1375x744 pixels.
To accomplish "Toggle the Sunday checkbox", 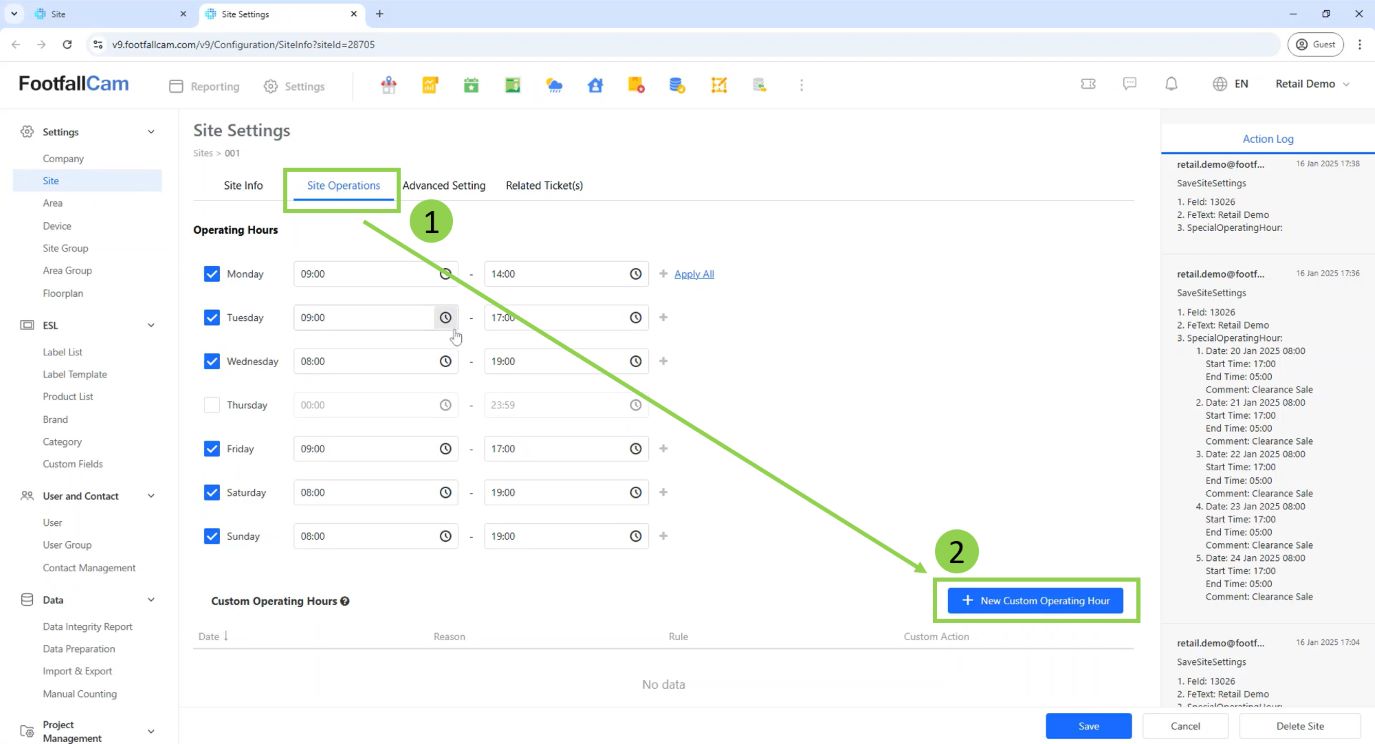I will point(212,536).
